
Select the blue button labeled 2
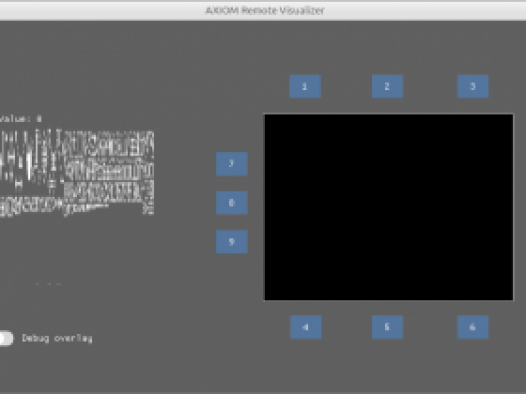point(387,87)
